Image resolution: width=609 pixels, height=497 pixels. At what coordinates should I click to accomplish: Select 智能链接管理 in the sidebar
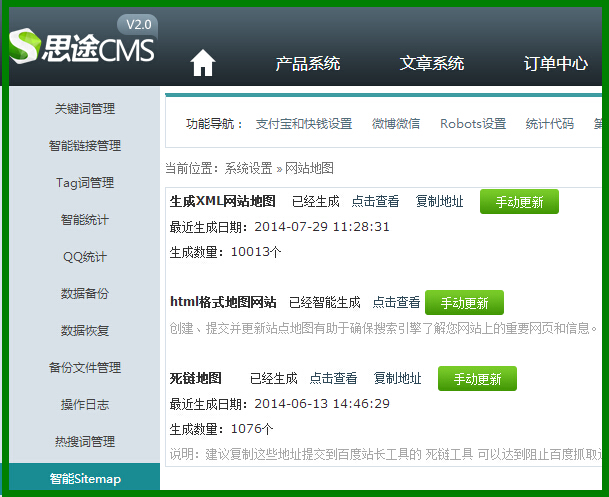tap(84, 145)
